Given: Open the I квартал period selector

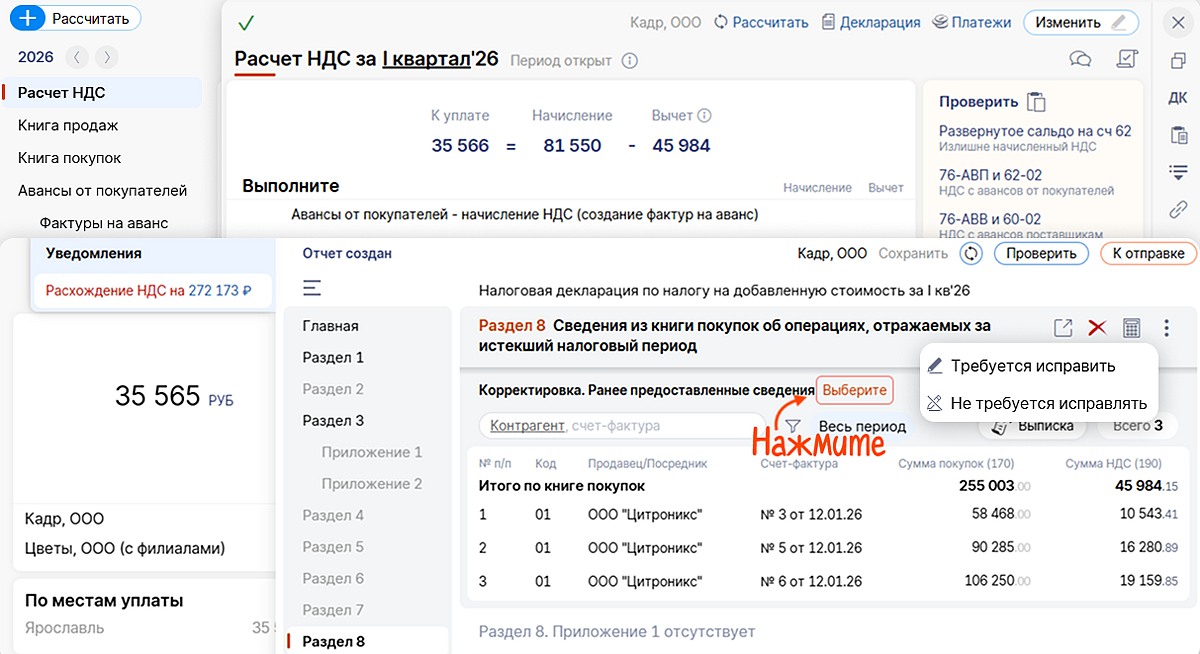Looking at the screenshot, I should [x=426, y=59].
